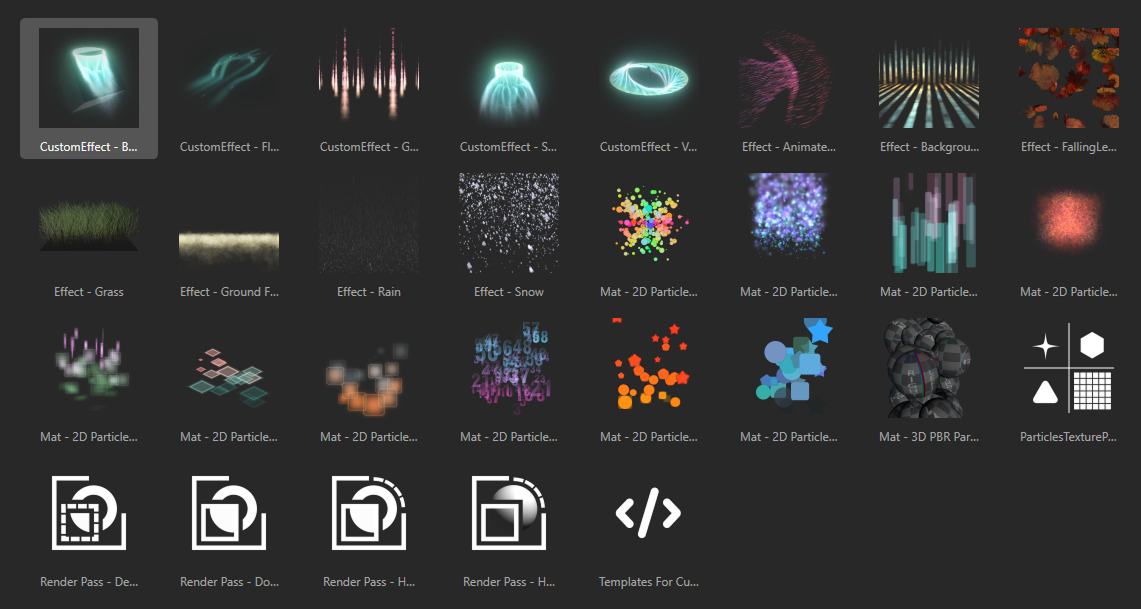The image size is (1141, 609).
Task: Open the ParticlesTexturePack asset
Action: [1068, 368]
